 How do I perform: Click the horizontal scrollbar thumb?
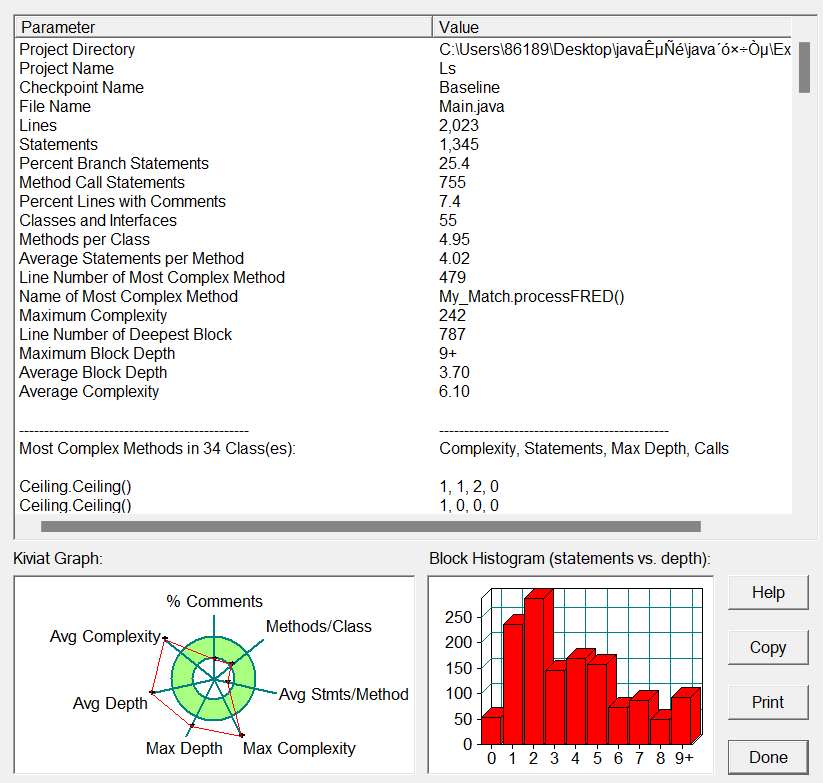(371, 526)
